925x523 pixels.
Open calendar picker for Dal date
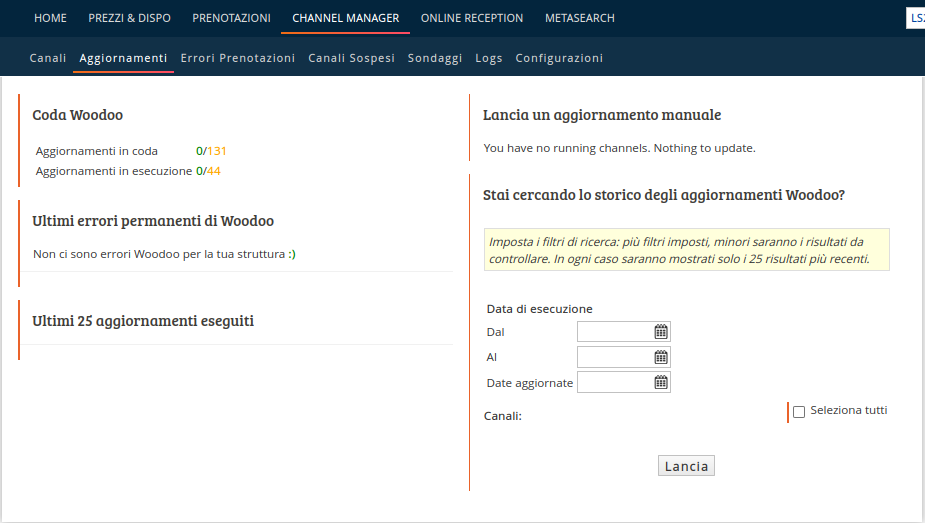pyautogui.click(x=661, y=332)
